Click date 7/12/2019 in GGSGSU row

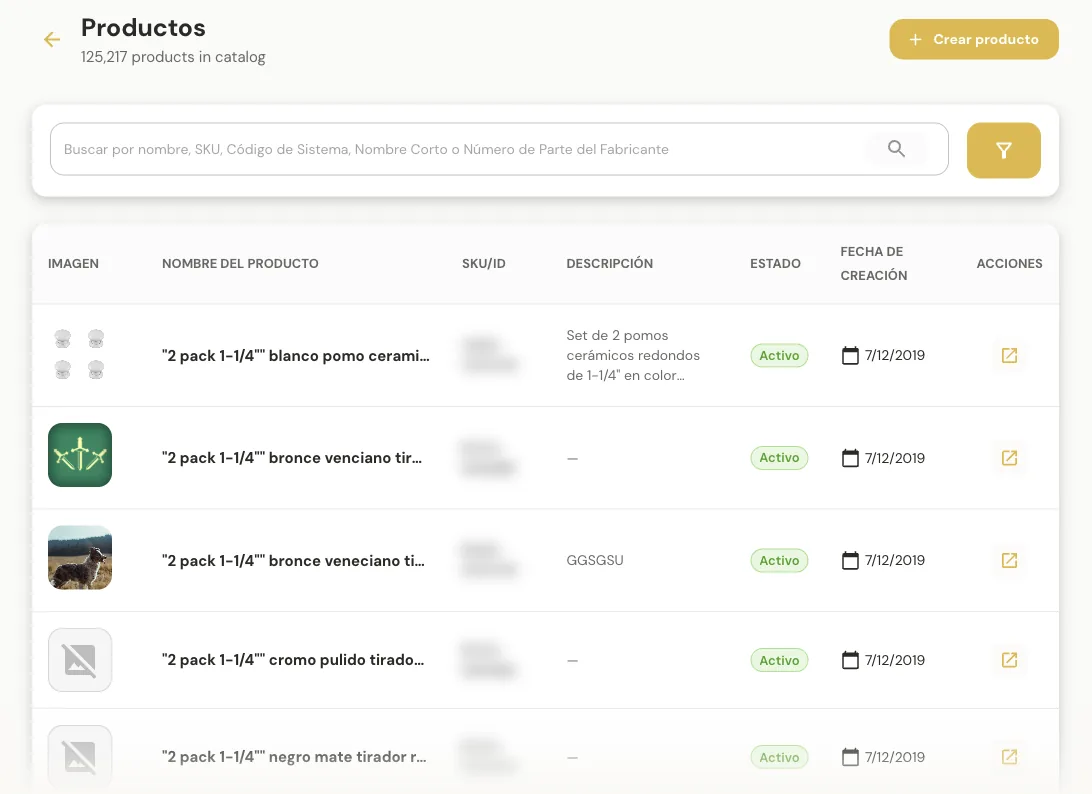(894, 560)
